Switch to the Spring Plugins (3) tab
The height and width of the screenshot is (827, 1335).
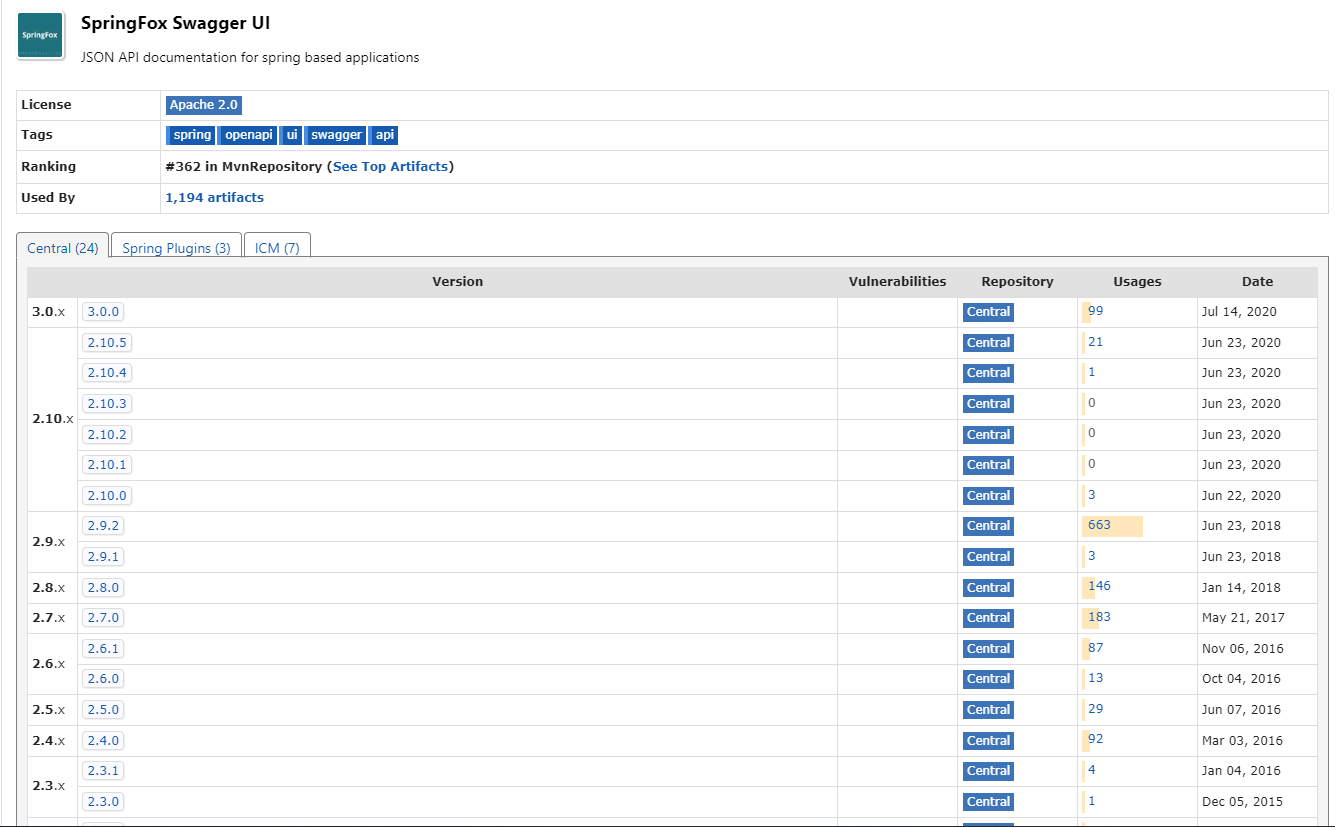176,248
